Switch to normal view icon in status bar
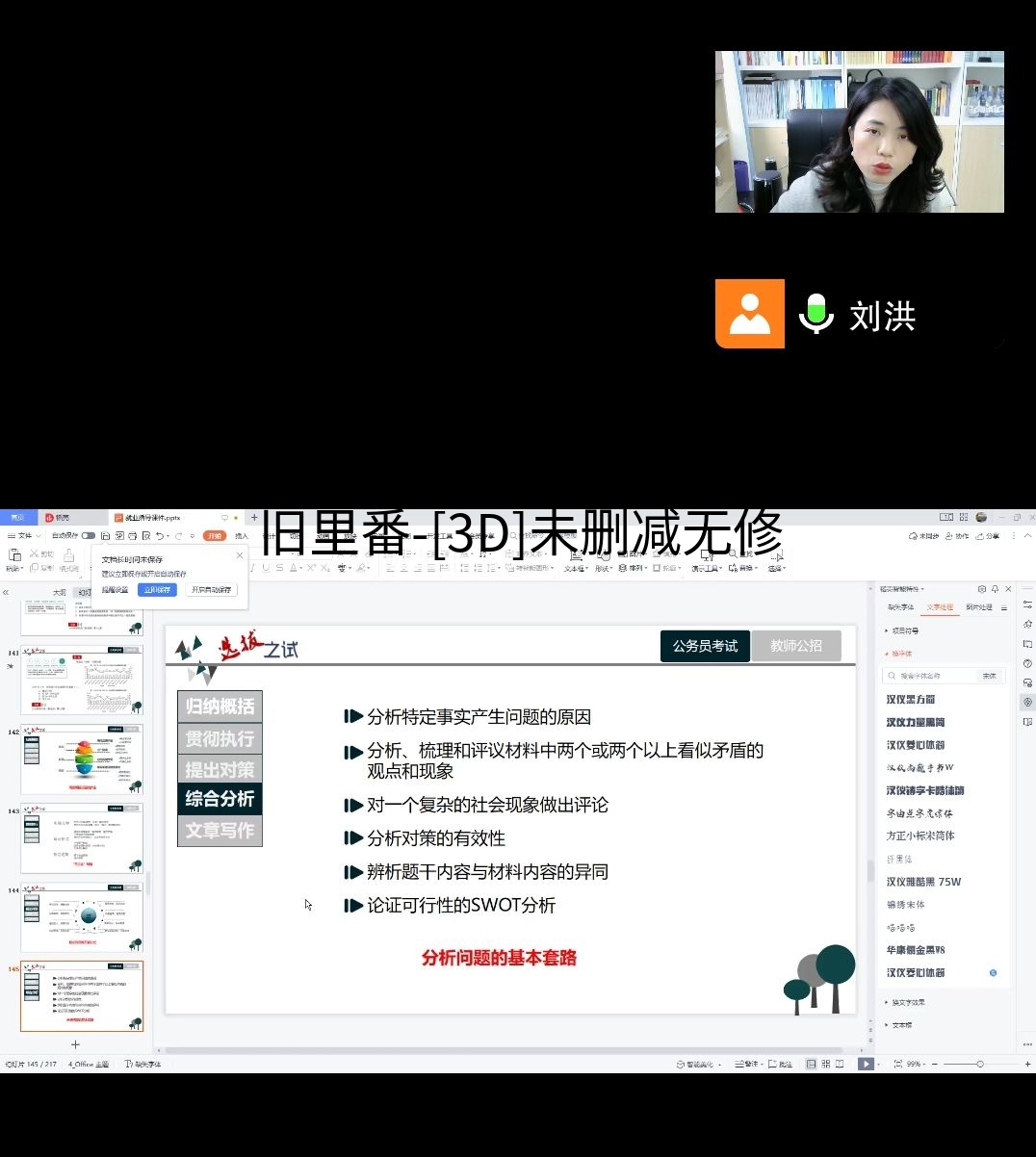This screenshot has width=1036, height=1157. click(812, 1064)
